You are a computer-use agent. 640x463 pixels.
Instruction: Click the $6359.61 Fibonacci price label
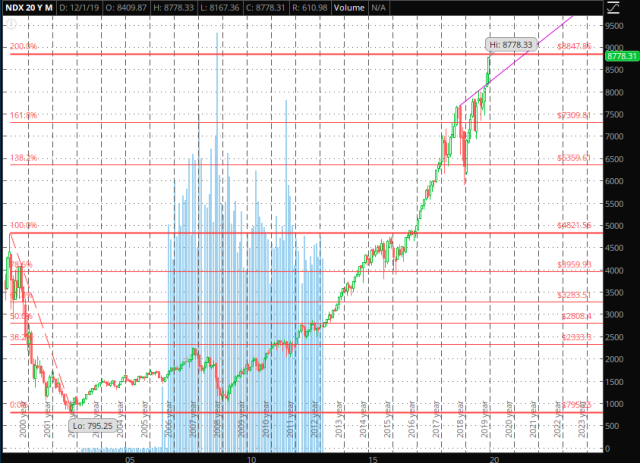pyautogui.click(x=576, y=158)
